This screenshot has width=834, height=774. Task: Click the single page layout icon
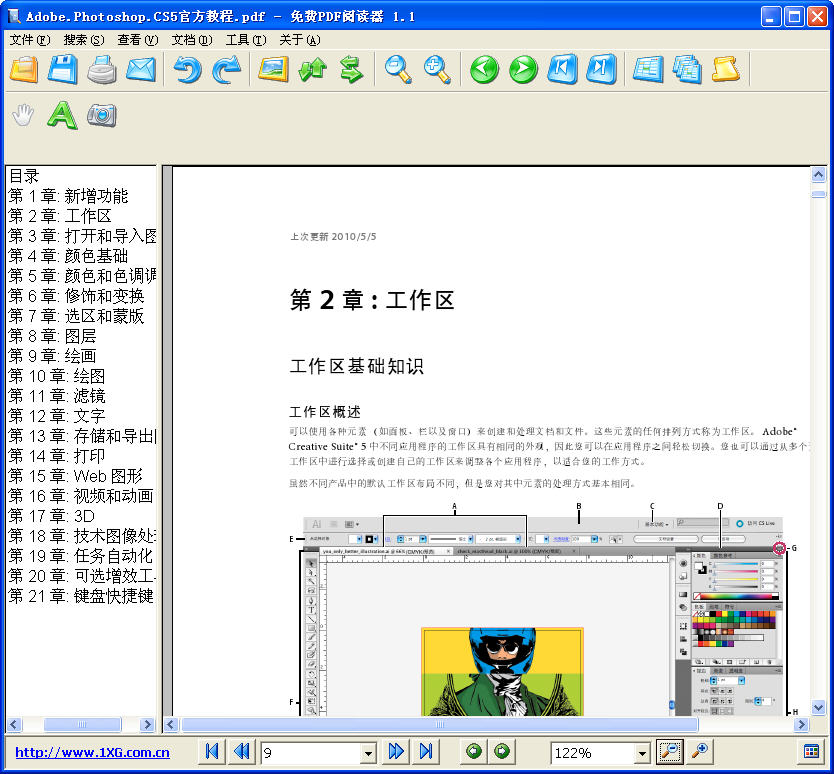pyautogui.click(x=648, y=69)
